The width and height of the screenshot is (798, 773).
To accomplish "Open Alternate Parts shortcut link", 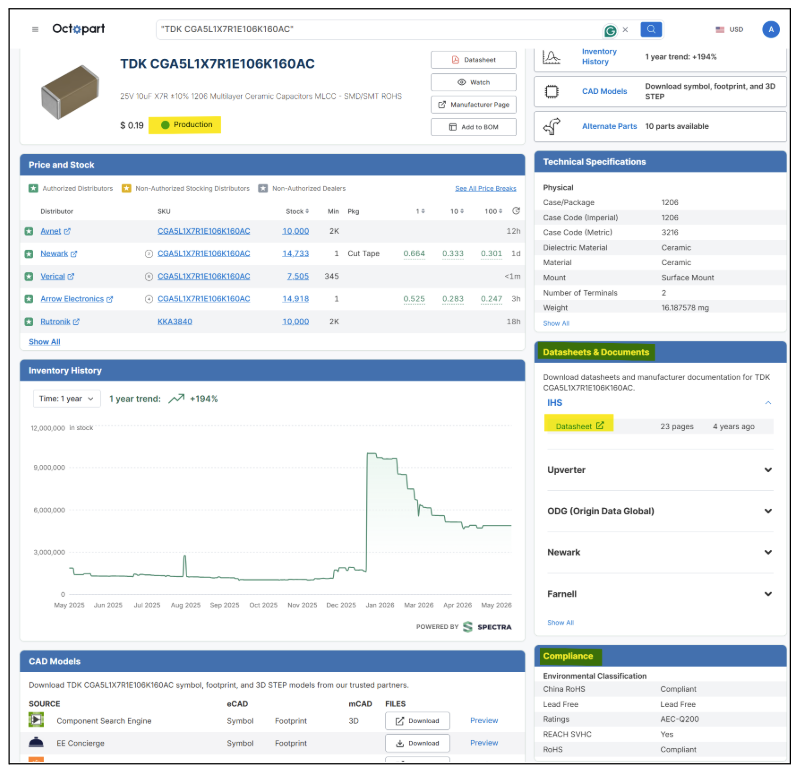I will pyautogui.click(x=609, y=126).
